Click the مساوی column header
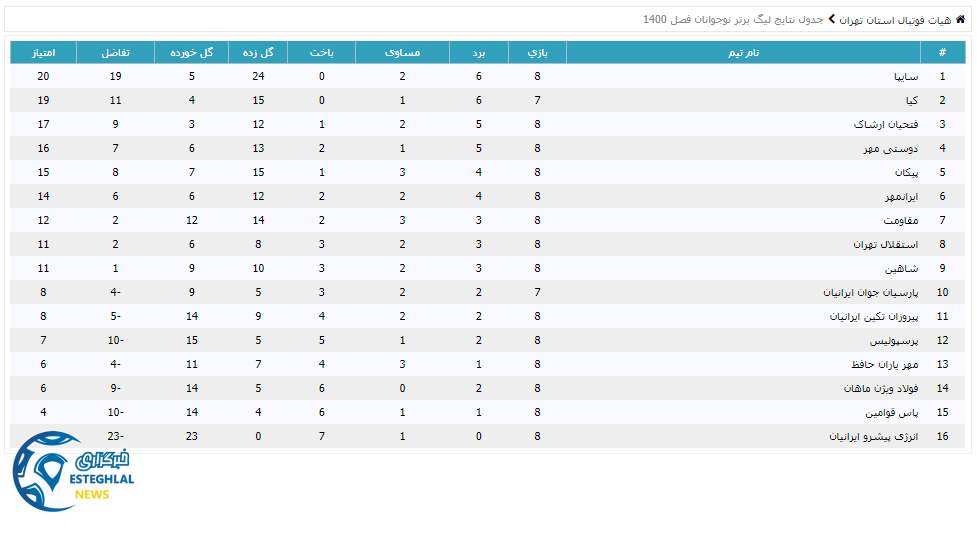Image resolution: width=977 pixels, height=533 pixels. click(402, 52)
